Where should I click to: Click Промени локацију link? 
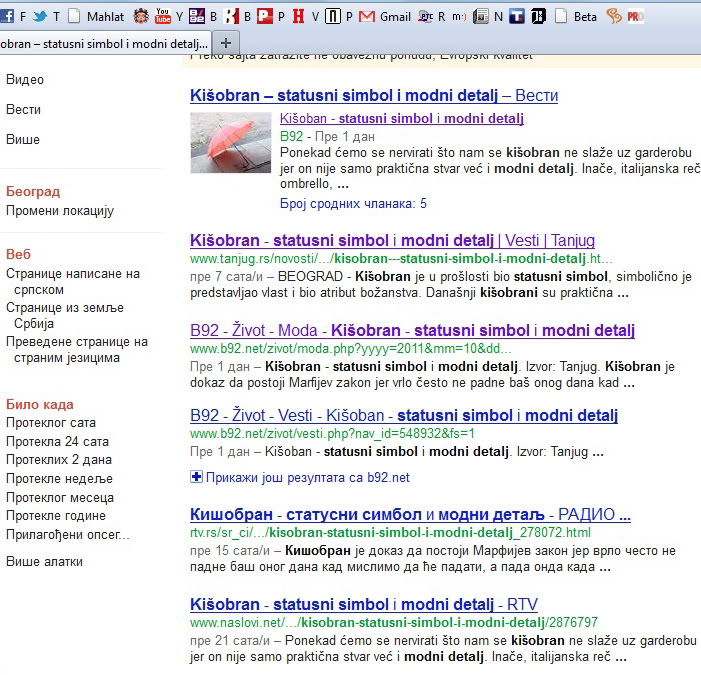60,211
